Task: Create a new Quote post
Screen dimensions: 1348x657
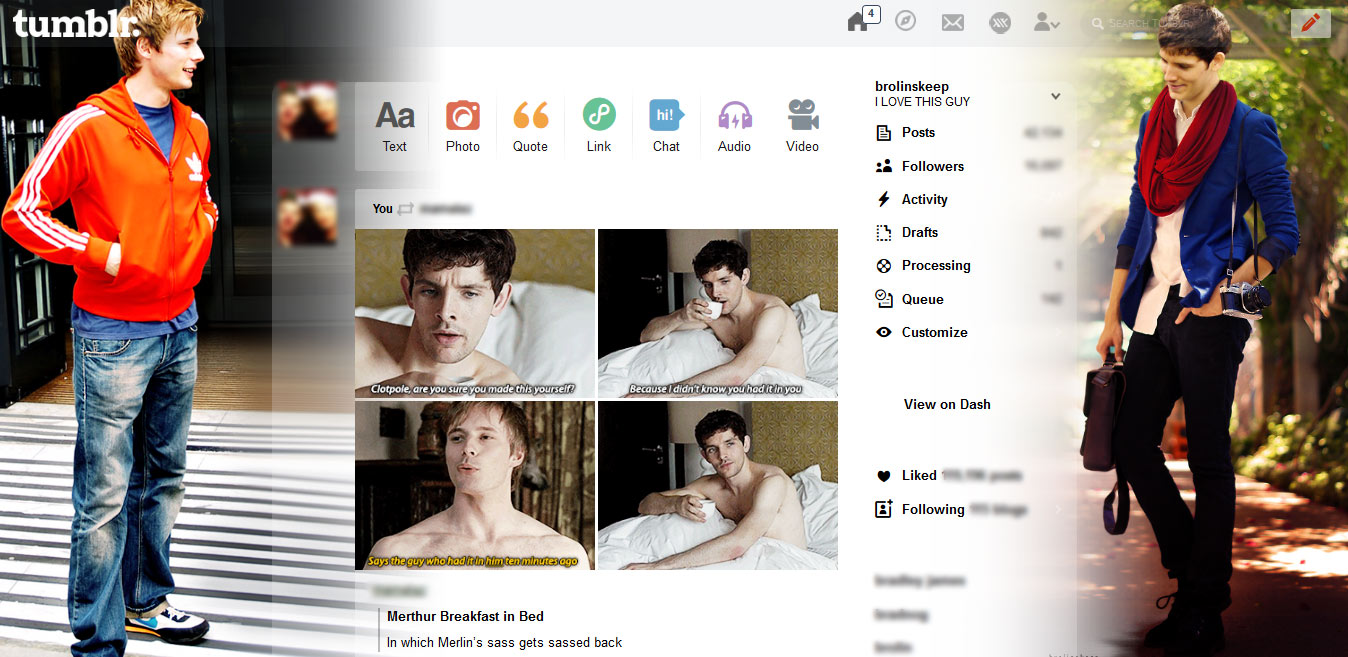Action: coord(531,126)
